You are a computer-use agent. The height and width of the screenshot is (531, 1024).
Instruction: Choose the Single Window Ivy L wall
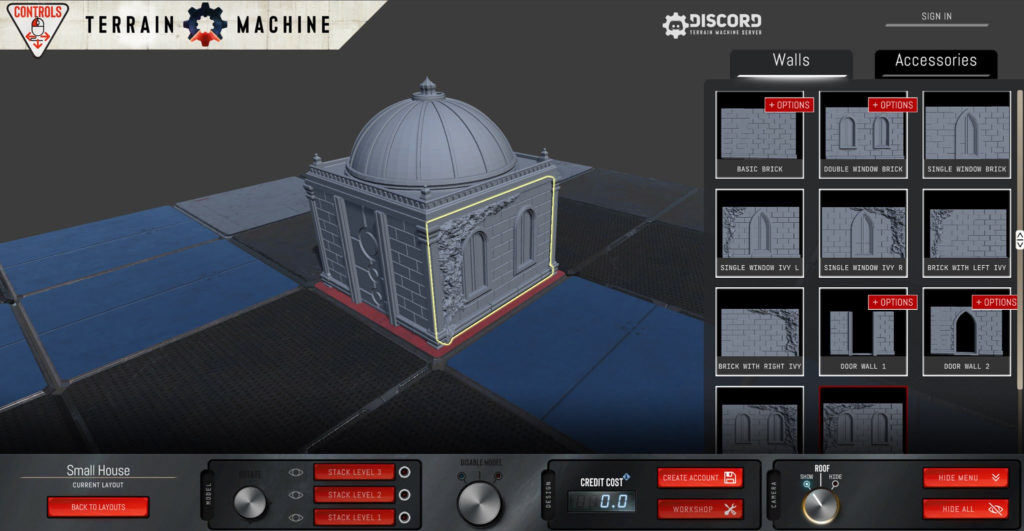click(760, 233)
